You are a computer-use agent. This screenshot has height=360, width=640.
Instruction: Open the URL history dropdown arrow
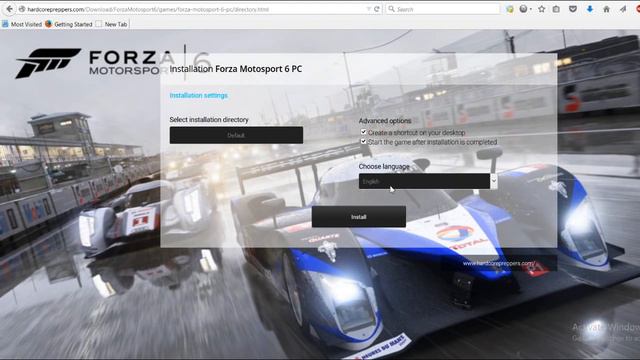pyautogui.click(x=369, y=9)
